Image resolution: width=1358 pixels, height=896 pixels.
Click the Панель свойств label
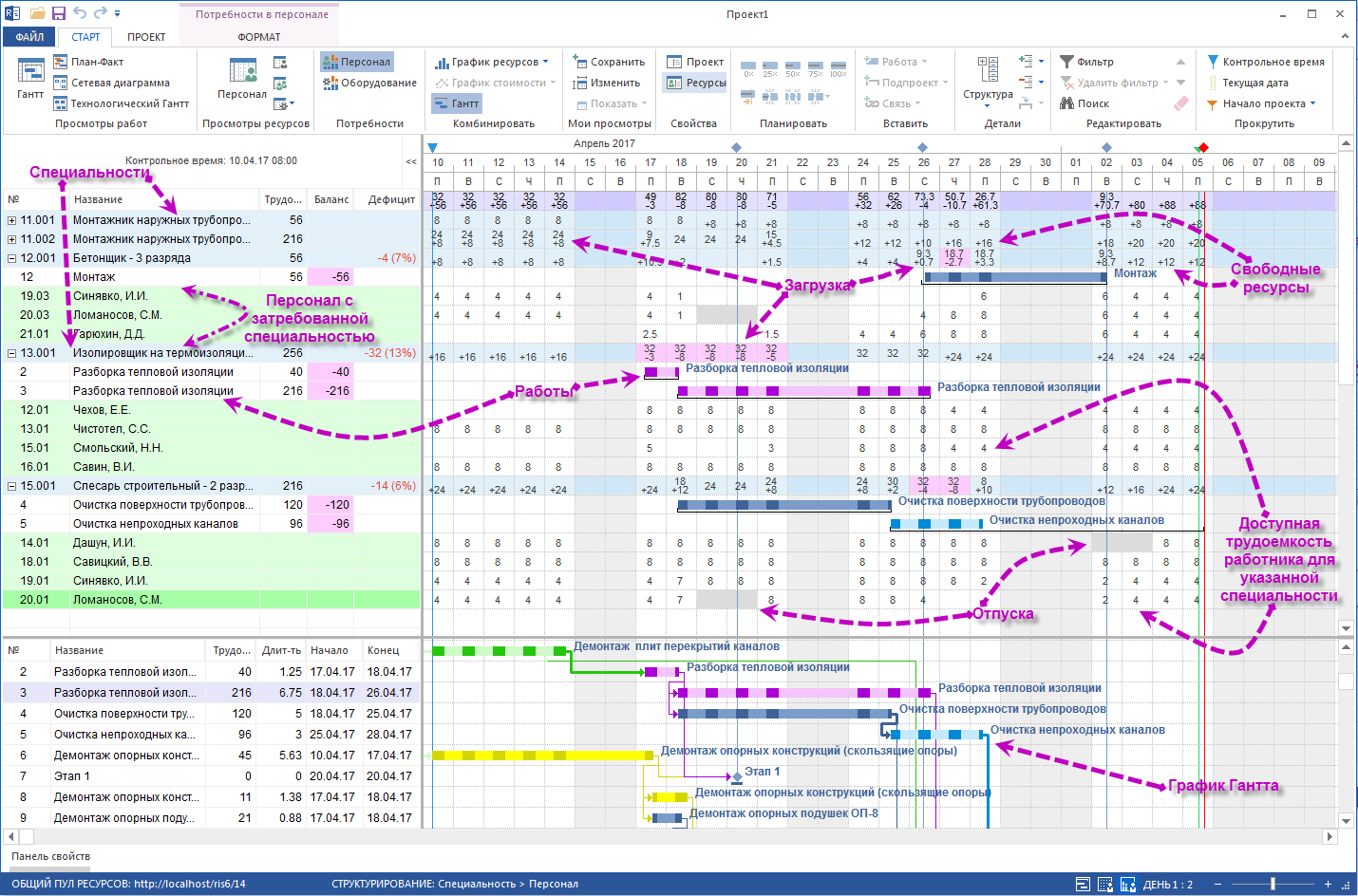[51, 856]
